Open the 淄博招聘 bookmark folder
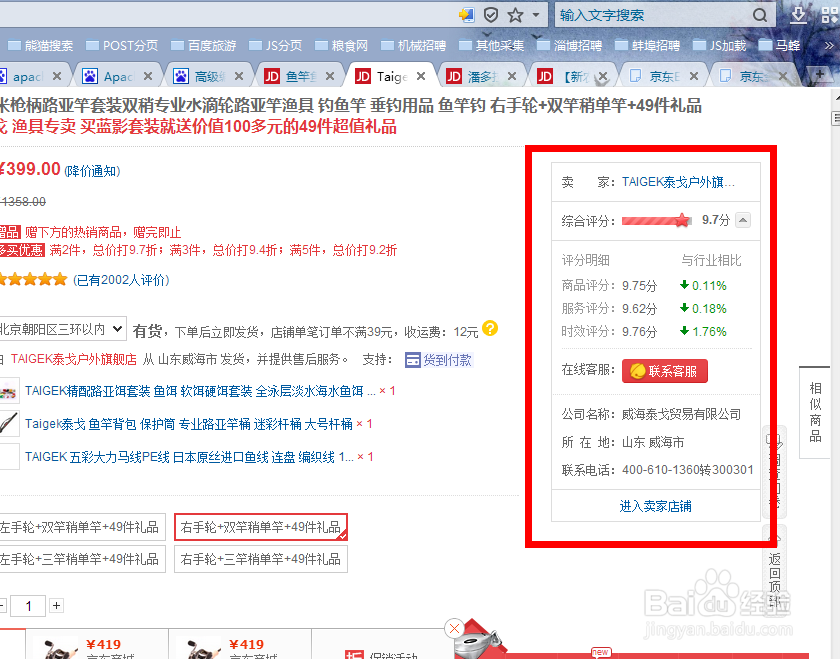This screenshot has width=840, height=659. [570, 46]
